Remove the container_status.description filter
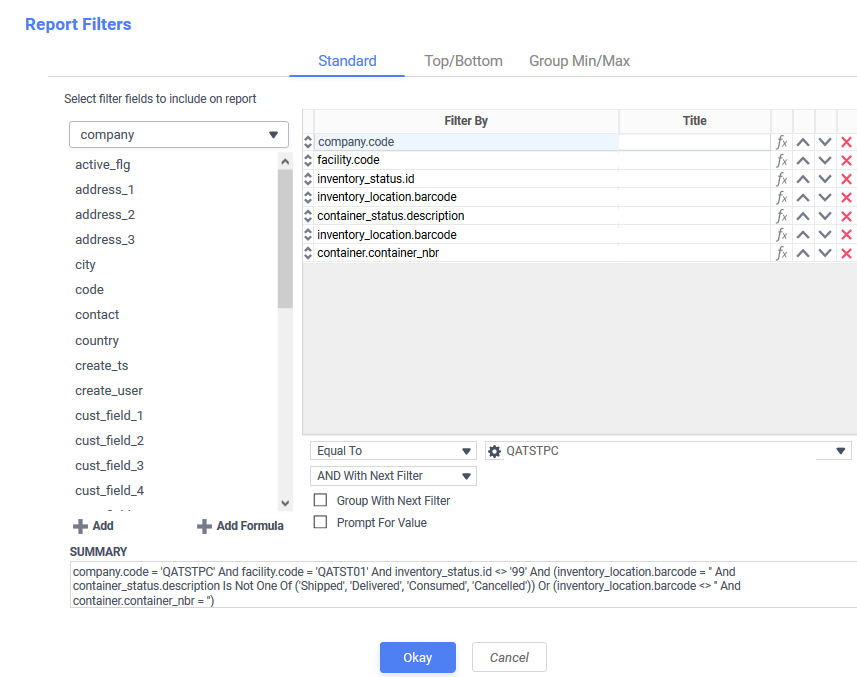Viewport: 857px width, 677px height. pyautogui.click(x=846, y=215)
